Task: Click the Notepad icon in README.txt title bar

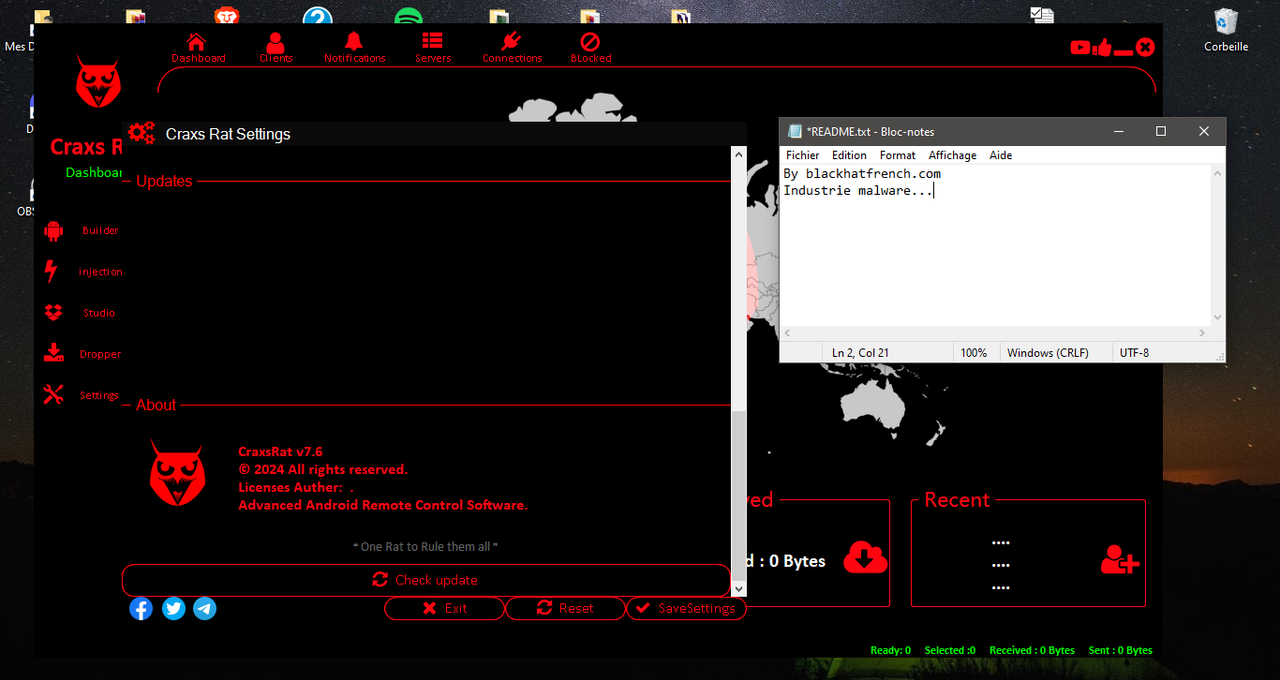Action: coord(794,131)
